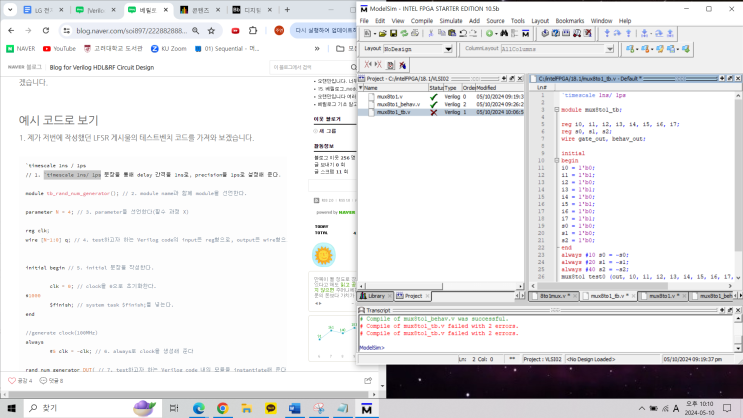Click the YouTube bookmark link
This screenshot has height=418, width=743.
point(58,48)
